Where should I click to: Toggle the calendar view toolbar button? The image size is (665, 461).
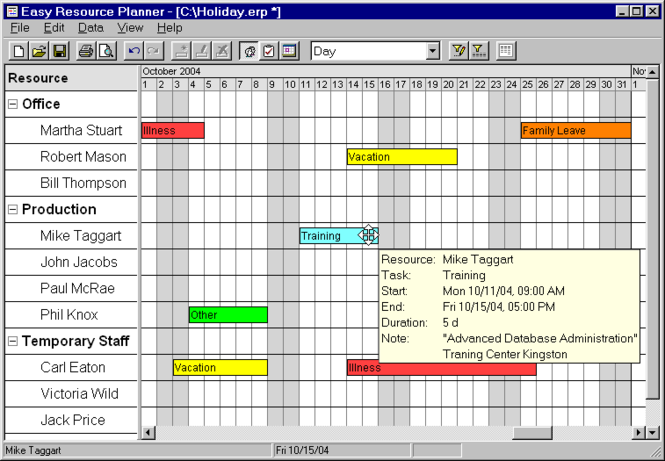coord(289,51)
